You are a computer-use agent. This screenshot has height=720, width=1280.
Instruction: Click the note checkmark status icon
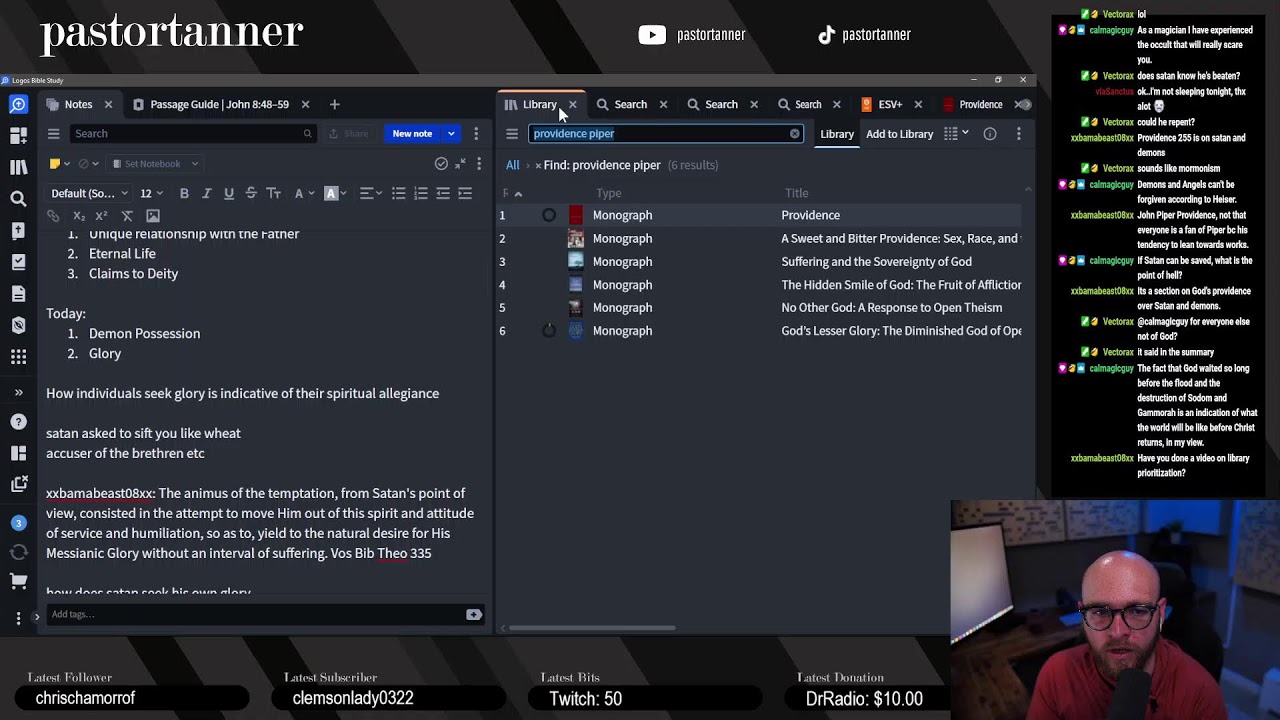pos(441,164)
